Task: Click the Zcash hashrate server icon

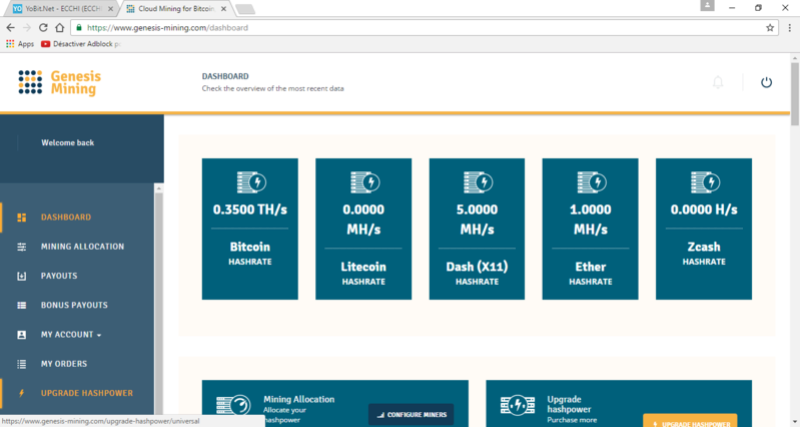Action: [705, 182]
